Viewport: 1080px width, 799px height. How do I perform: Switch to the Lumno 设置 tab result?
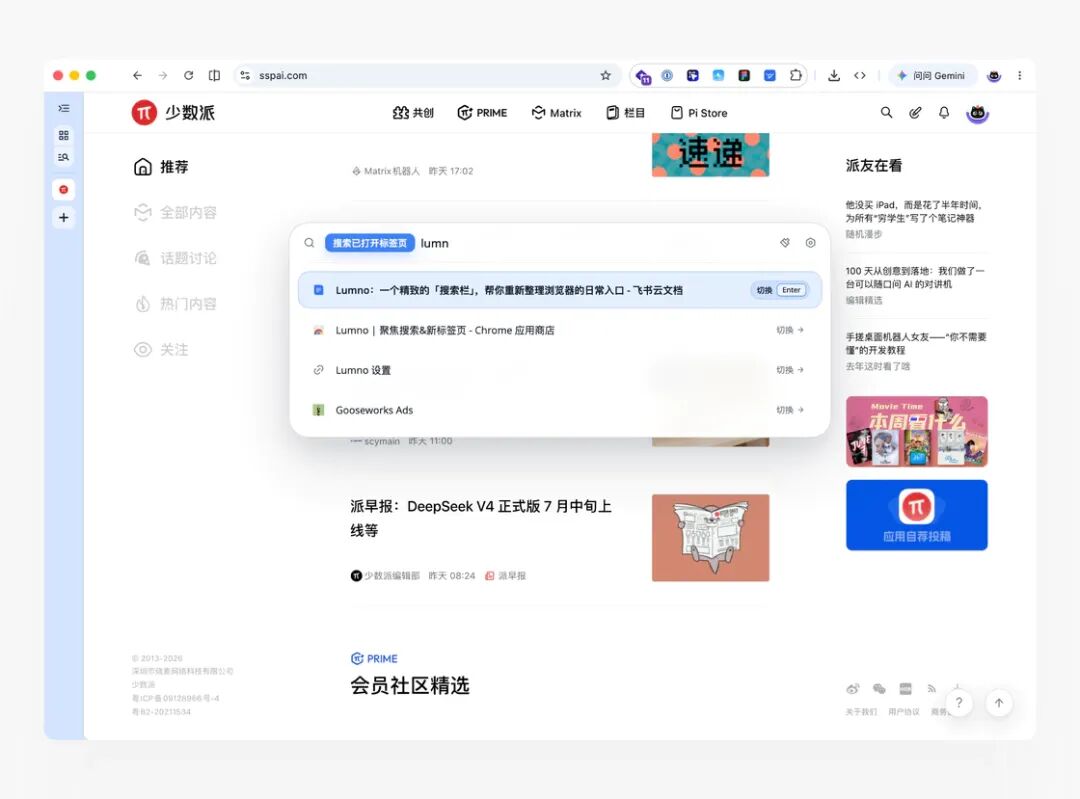pyautogui.click(x=560, y=370)
